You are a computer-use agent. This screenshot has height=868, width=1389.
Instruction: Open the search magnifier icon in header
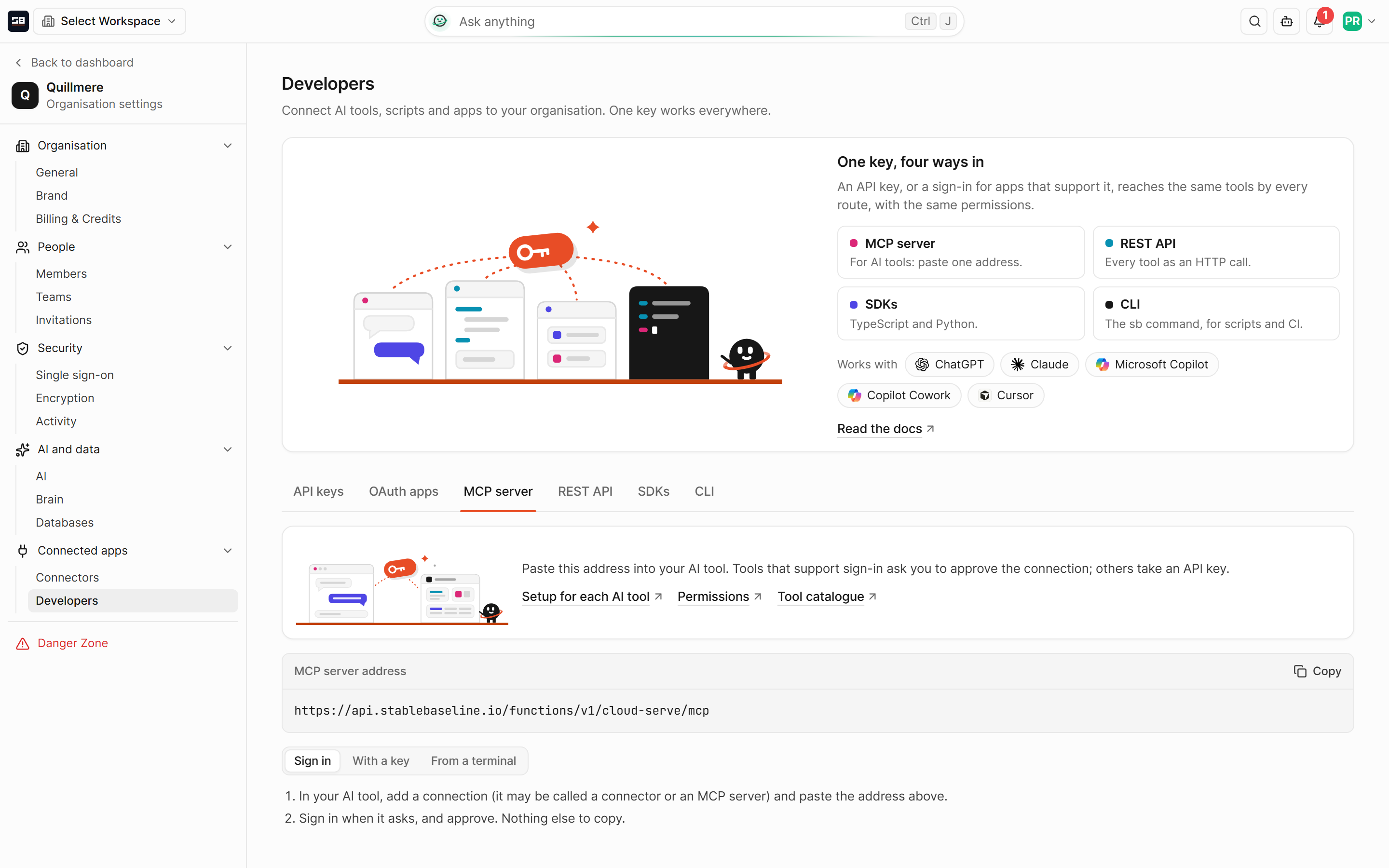(1254, 21)
